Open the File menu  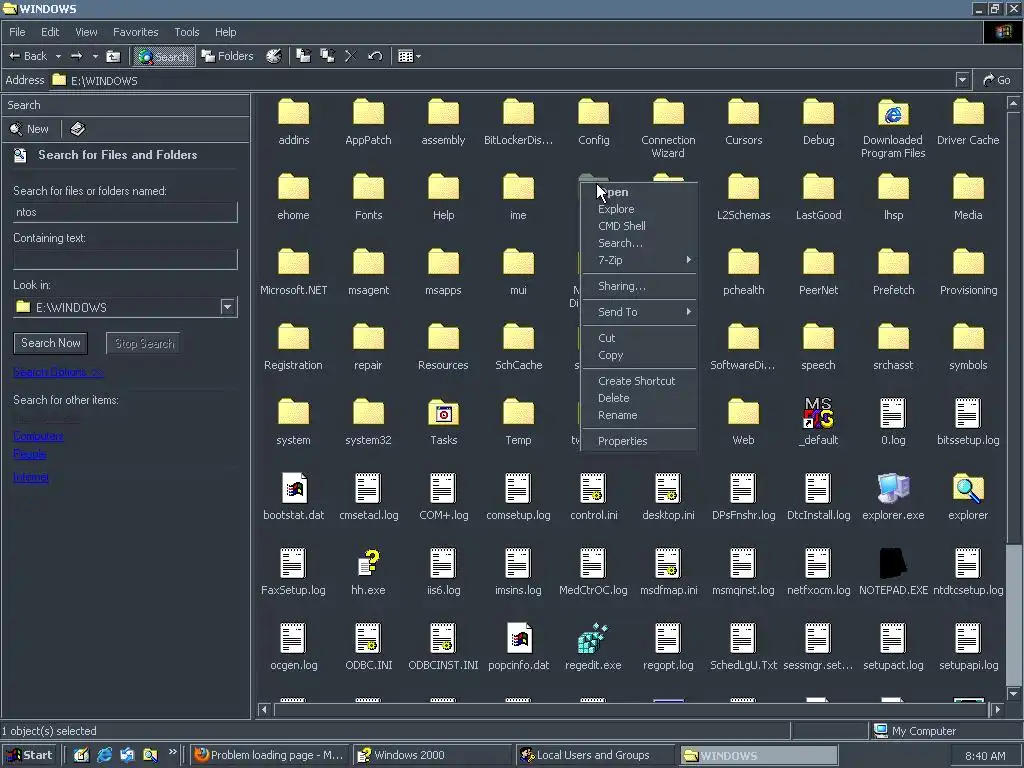click(17, 32)
